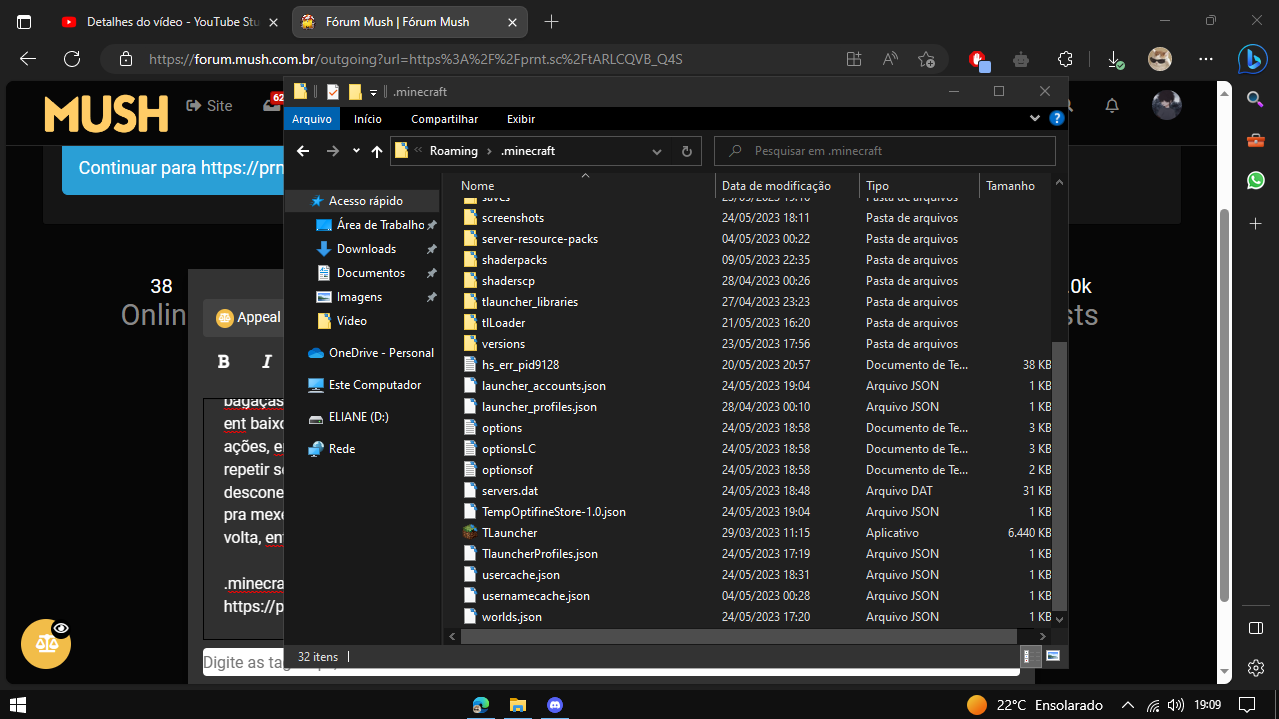
Task: Open TLauncher application file
Action: tap(509, 533)
